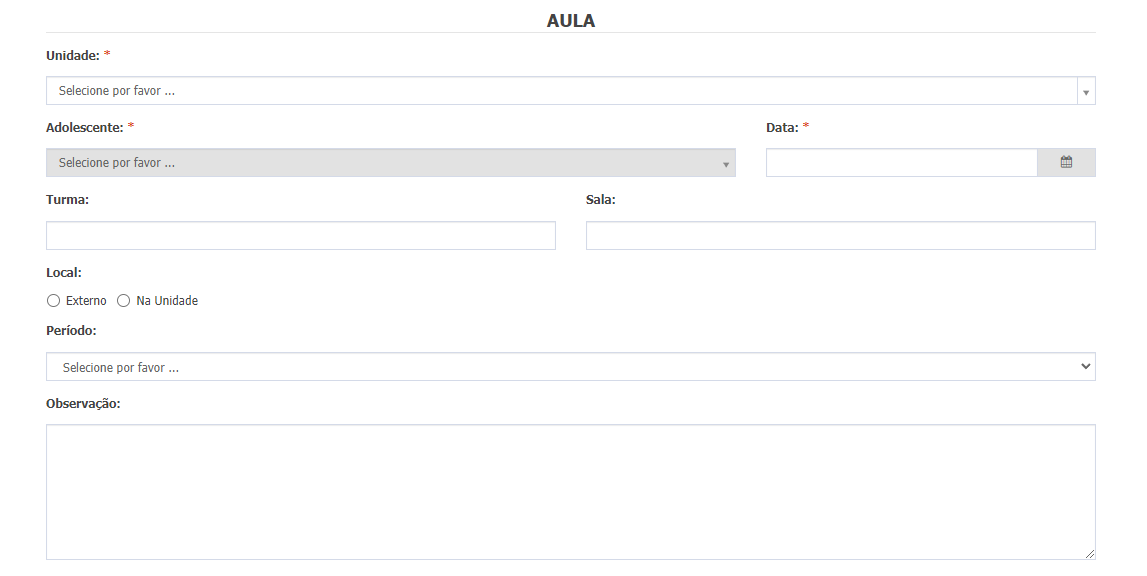
Task: Expand the disabled Adolescente dropdown arrow
Action: click(x=726, y=164)
